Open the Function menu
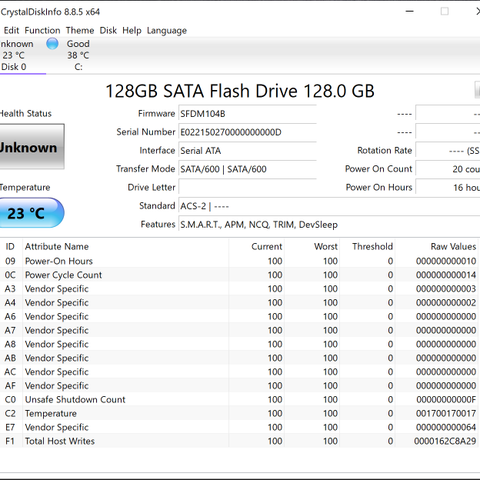Image resolution: width=480 pixels, height=480 pixels. [42, 30]
